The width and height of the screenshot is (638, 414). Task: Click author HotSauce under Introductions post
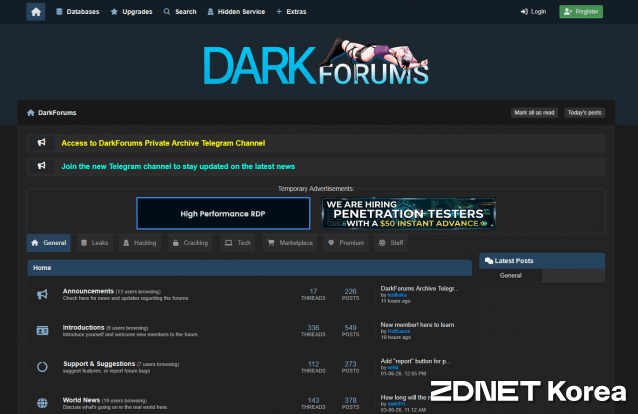coord(399,331)
